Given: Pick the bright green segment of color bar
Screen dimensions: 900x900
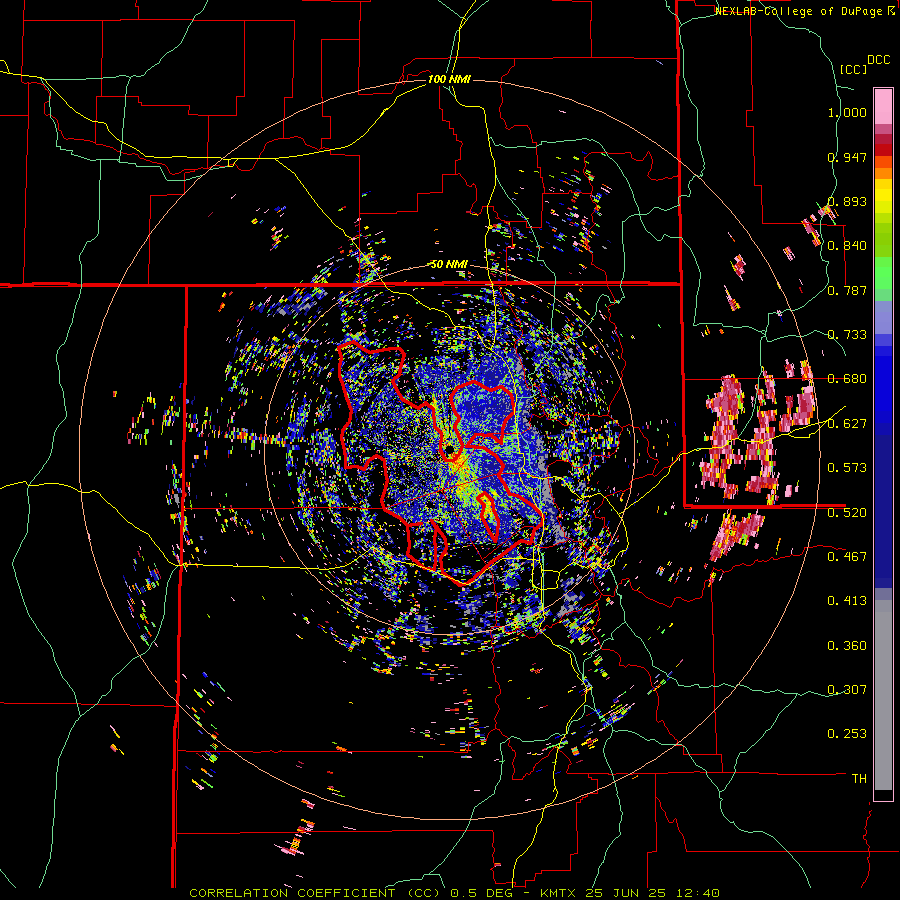Looking at the screenshot, I should coord(883,272).
